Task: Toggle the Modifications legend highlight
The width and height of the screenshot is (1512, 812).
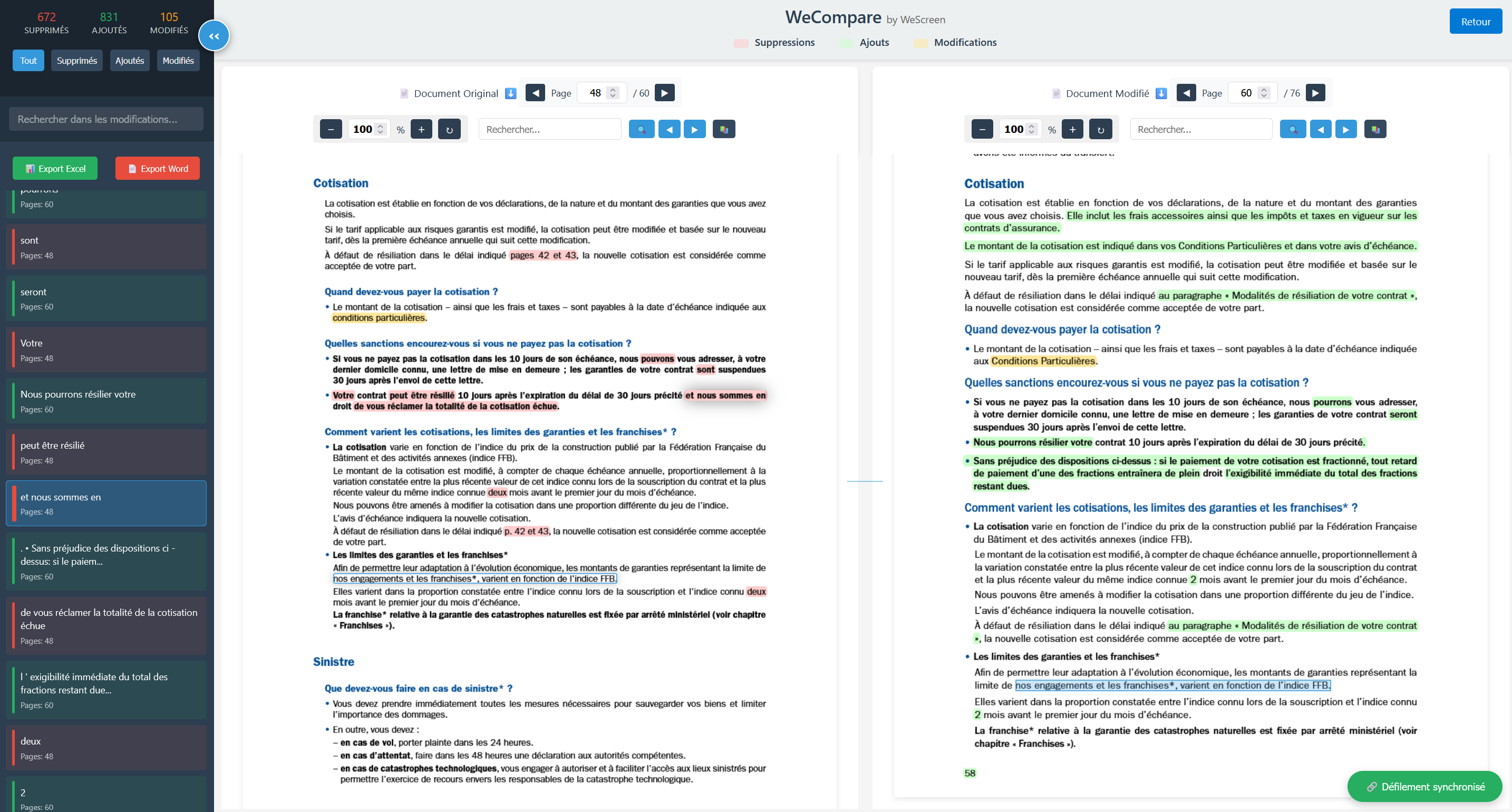Action: pyautogui.click(x=955, y=42)
